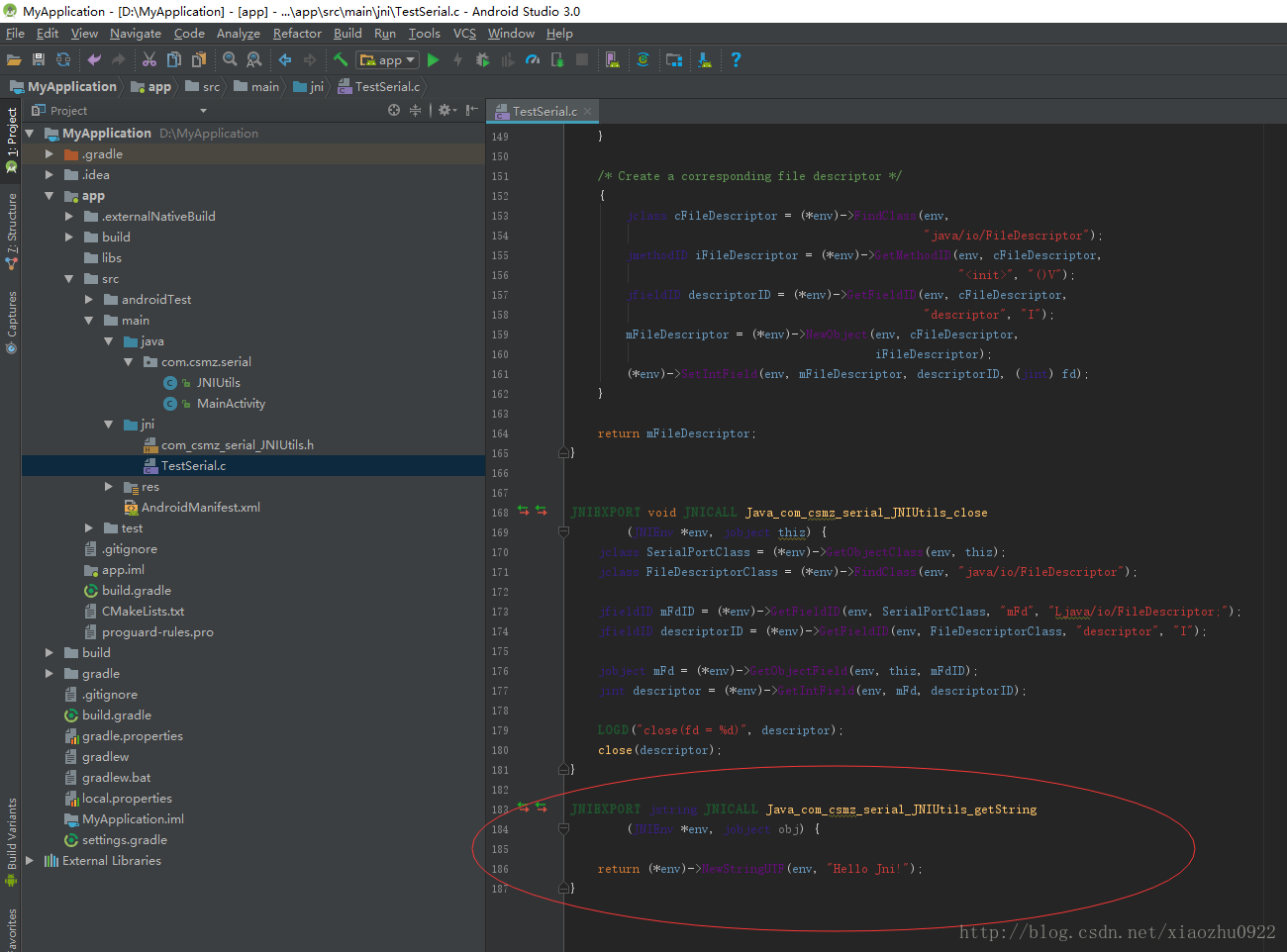This screenshot has width=1287, height=952.
Task: Open the app run configuration dropdown
Action: click(388, 60)
